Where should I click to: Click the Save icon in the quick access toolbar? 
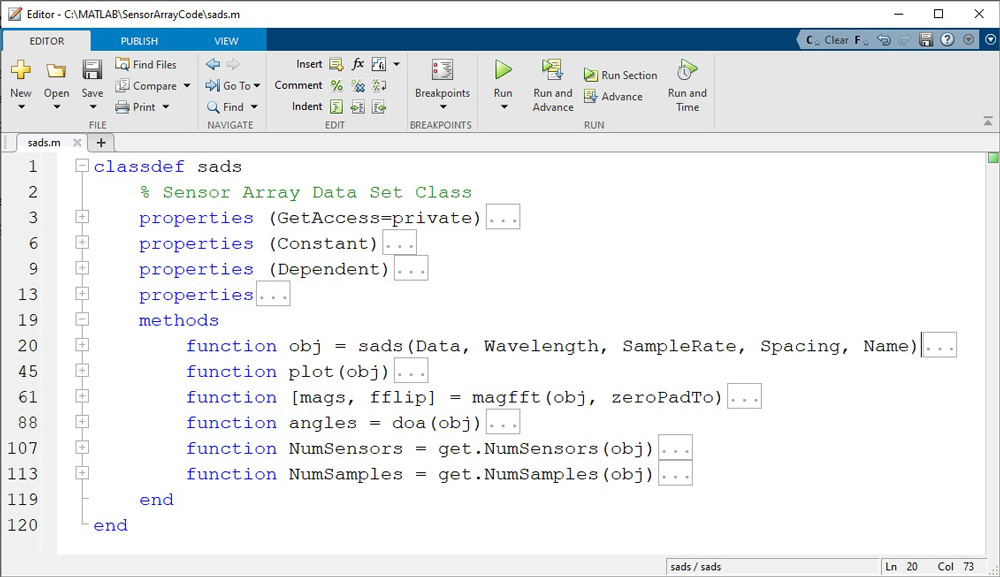click(x=926, y=39)
